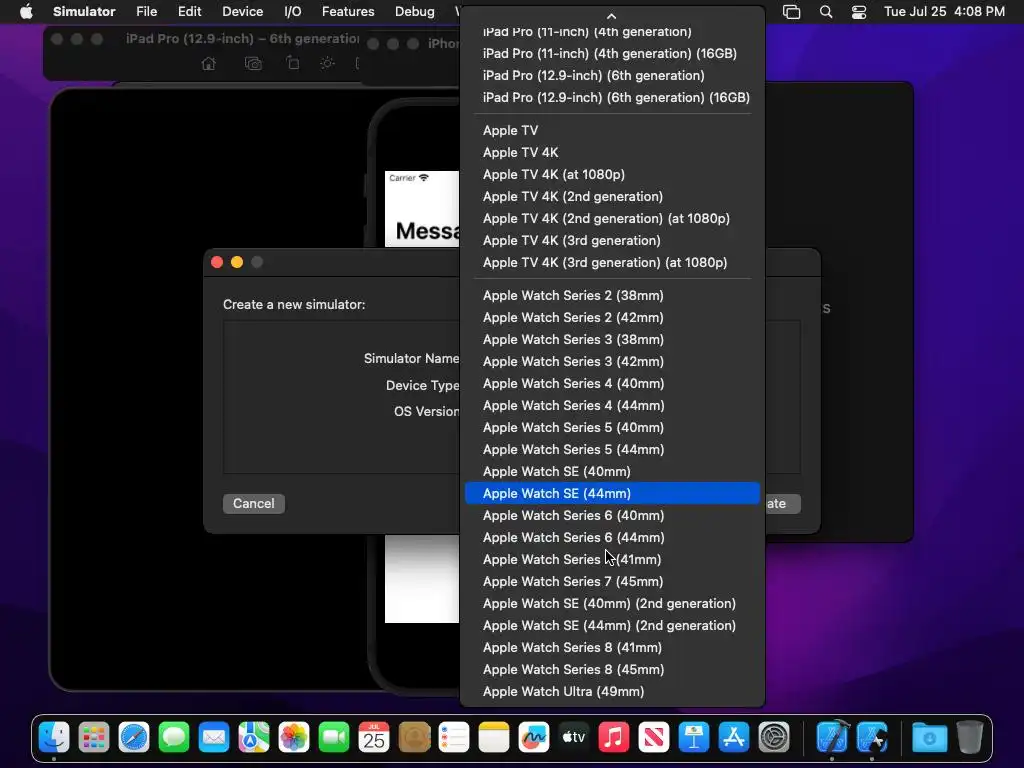The height and width of the screenshot is (768, 1024).
Task: Click Cancel in the new simulator dialog
Action: pyautogui.click(x=254, y=504)
